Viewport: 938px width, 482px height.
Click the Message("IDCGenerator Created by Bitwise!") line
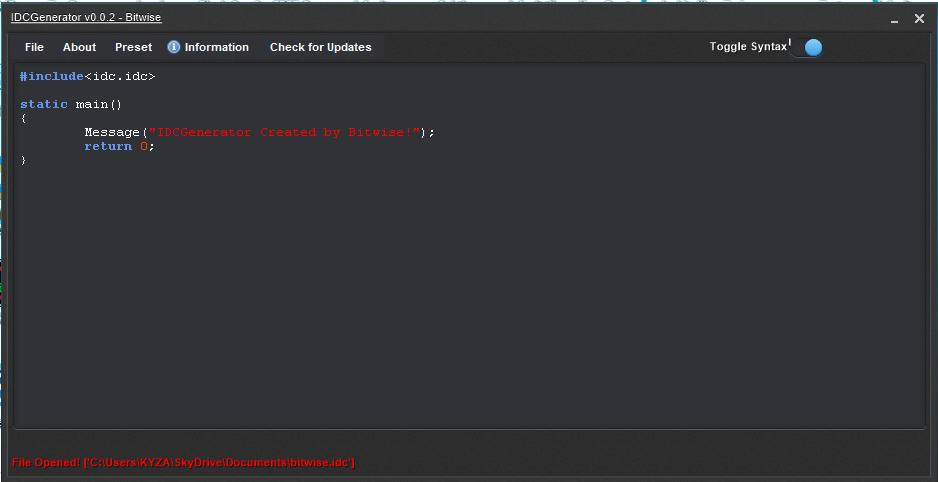(x=259, y=132)
